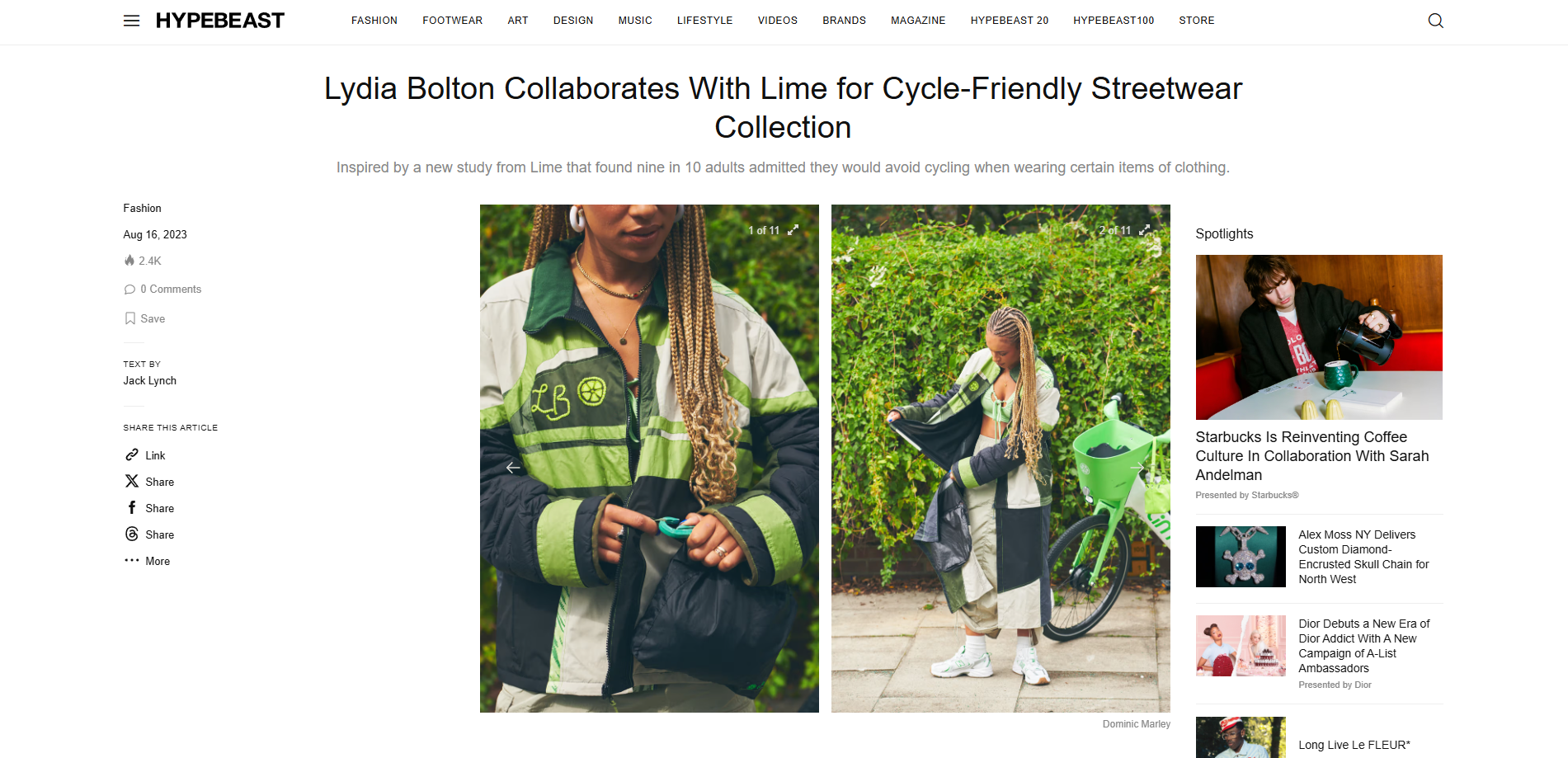Screen dimensions: 1568x758
Task: Expand first gallery image fullscreen icon
Action: pyautogui.click(x=793, y=230)
